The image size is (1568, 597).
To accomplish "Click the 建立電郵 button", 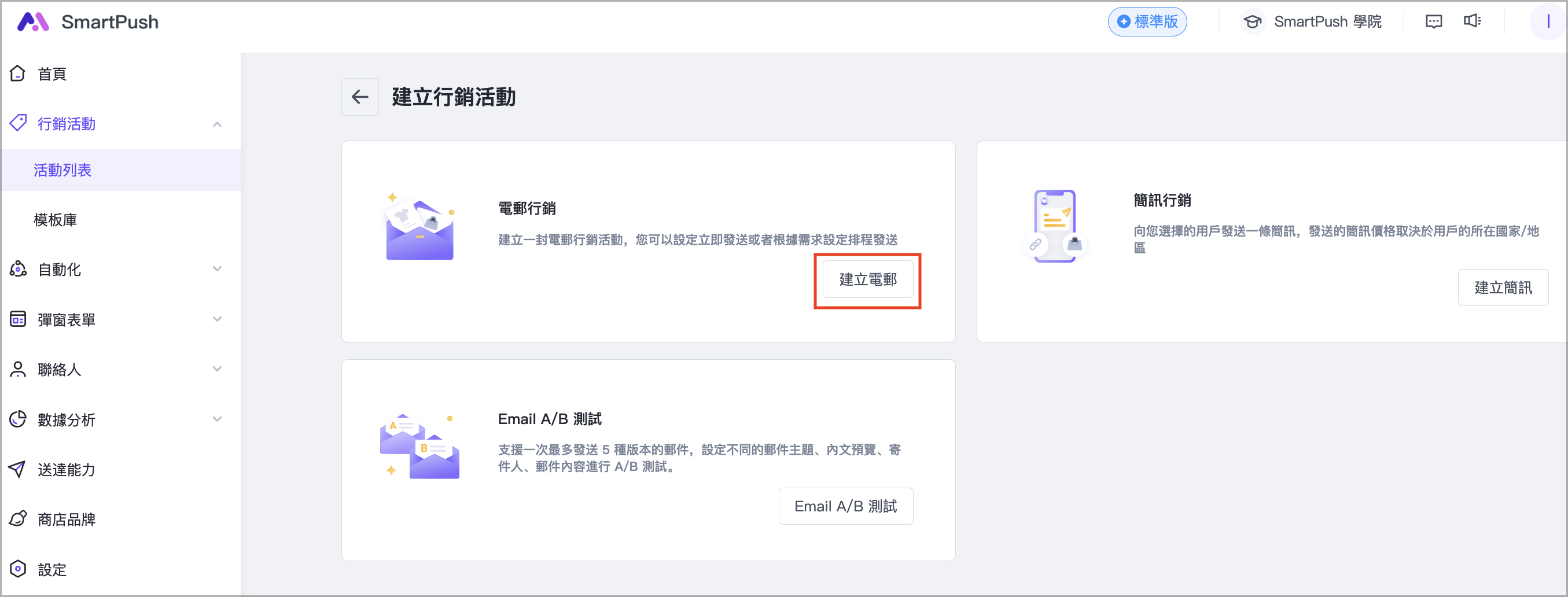I will pos(867,279).
